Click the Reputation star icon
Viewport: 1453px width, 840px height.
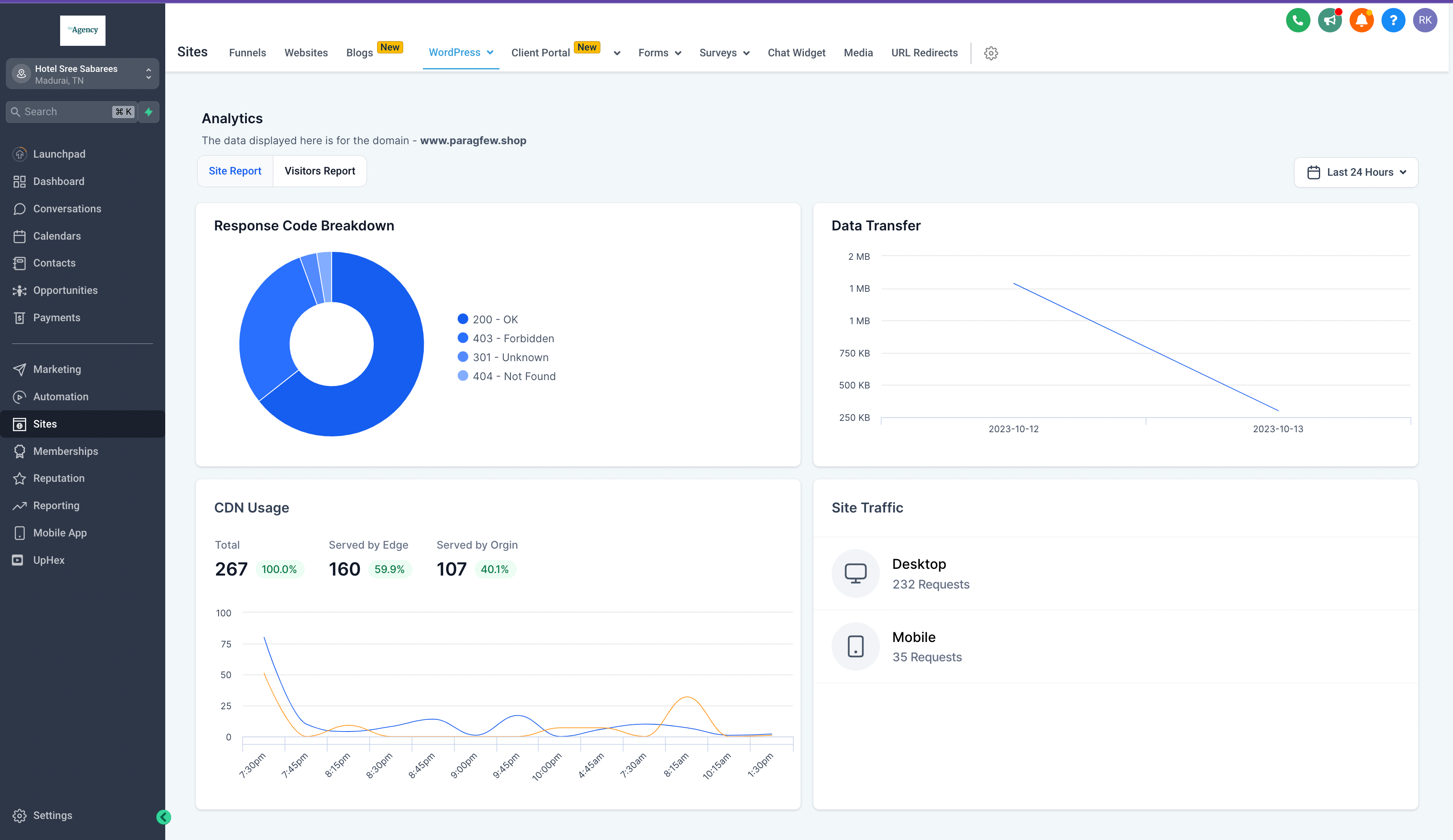click(20, 478)
